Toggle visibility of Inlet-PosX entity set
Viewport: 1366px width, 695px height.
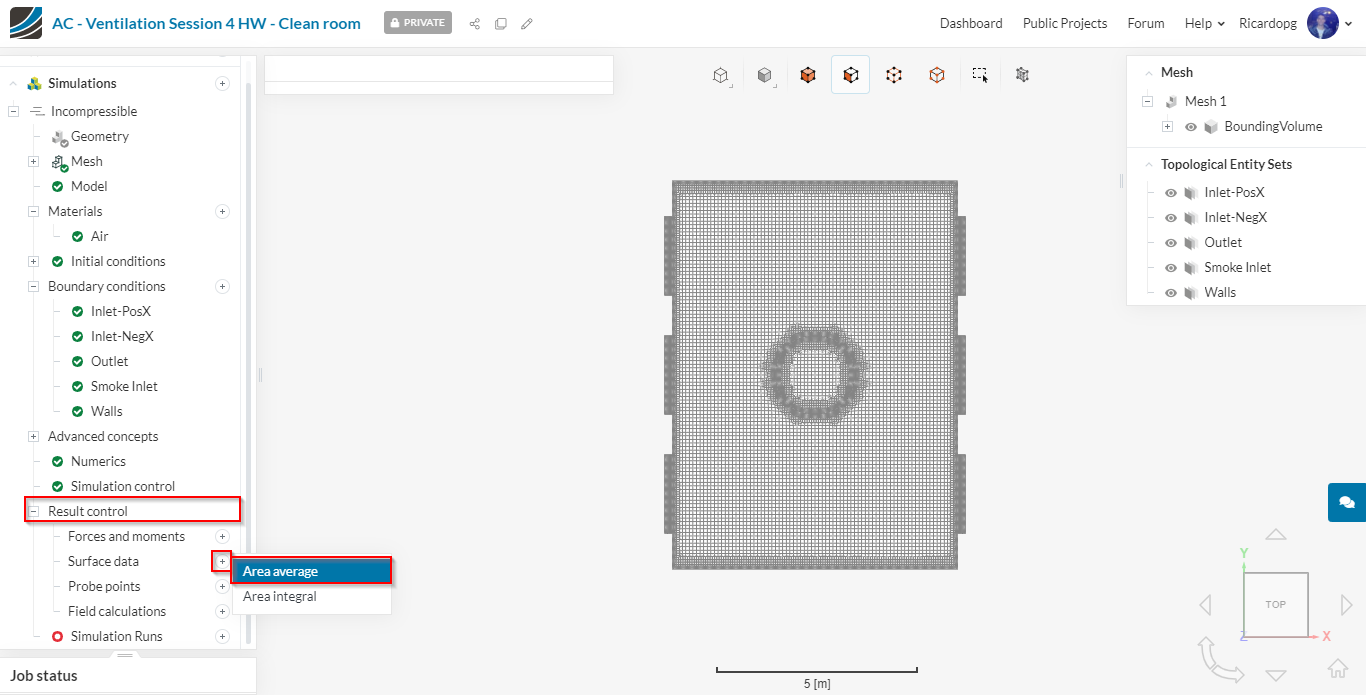click(1171, 193)
